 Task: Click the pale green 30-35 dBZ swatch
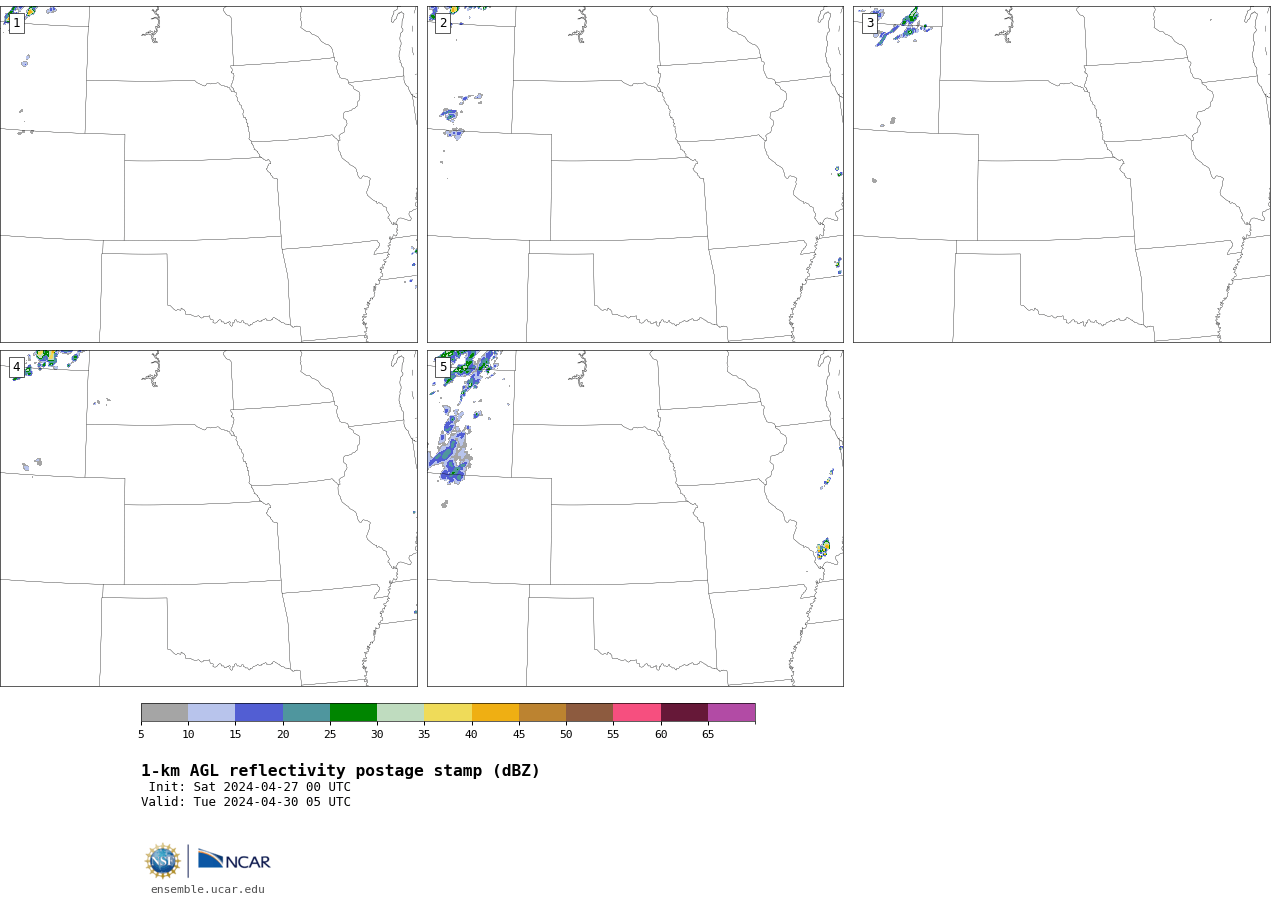pyautogui.click(x=400, y=713)
